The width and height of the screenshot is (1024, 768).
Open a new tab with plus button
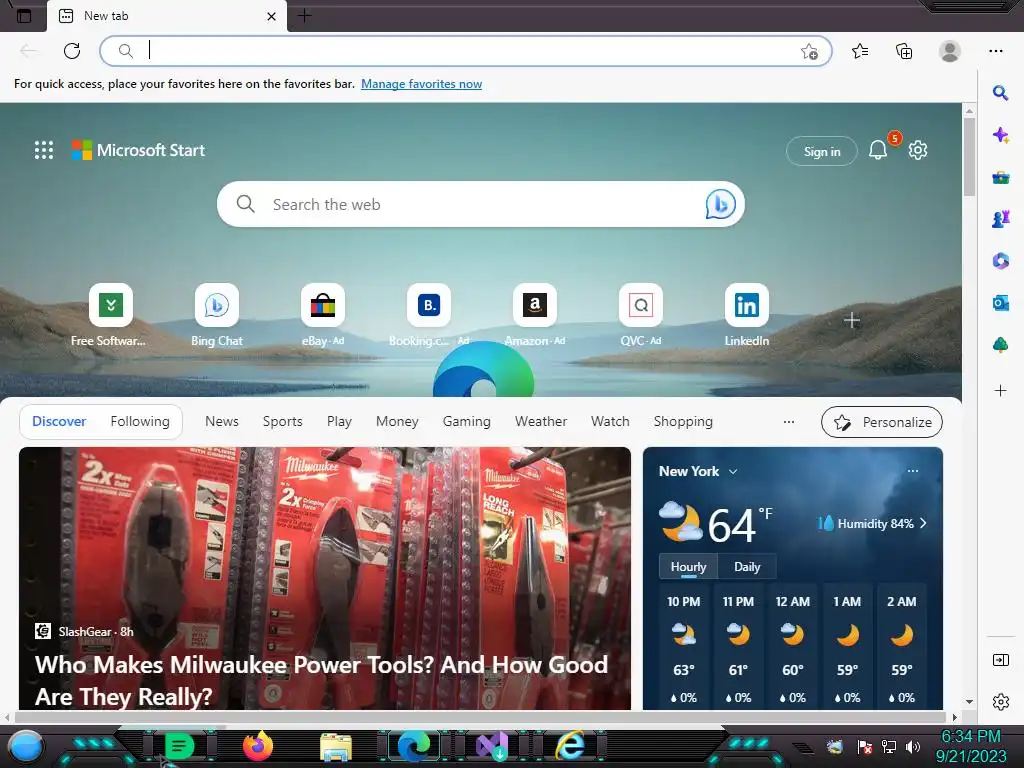pyautogui.click(x=304, y=16)
